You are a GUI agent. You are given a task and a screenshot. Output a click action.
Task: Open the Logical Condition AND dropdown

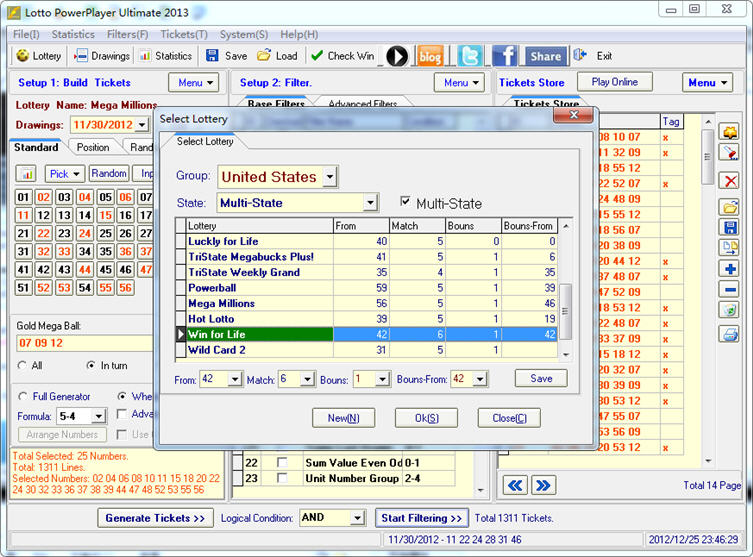pyautogui.click(x=357, y=518)
